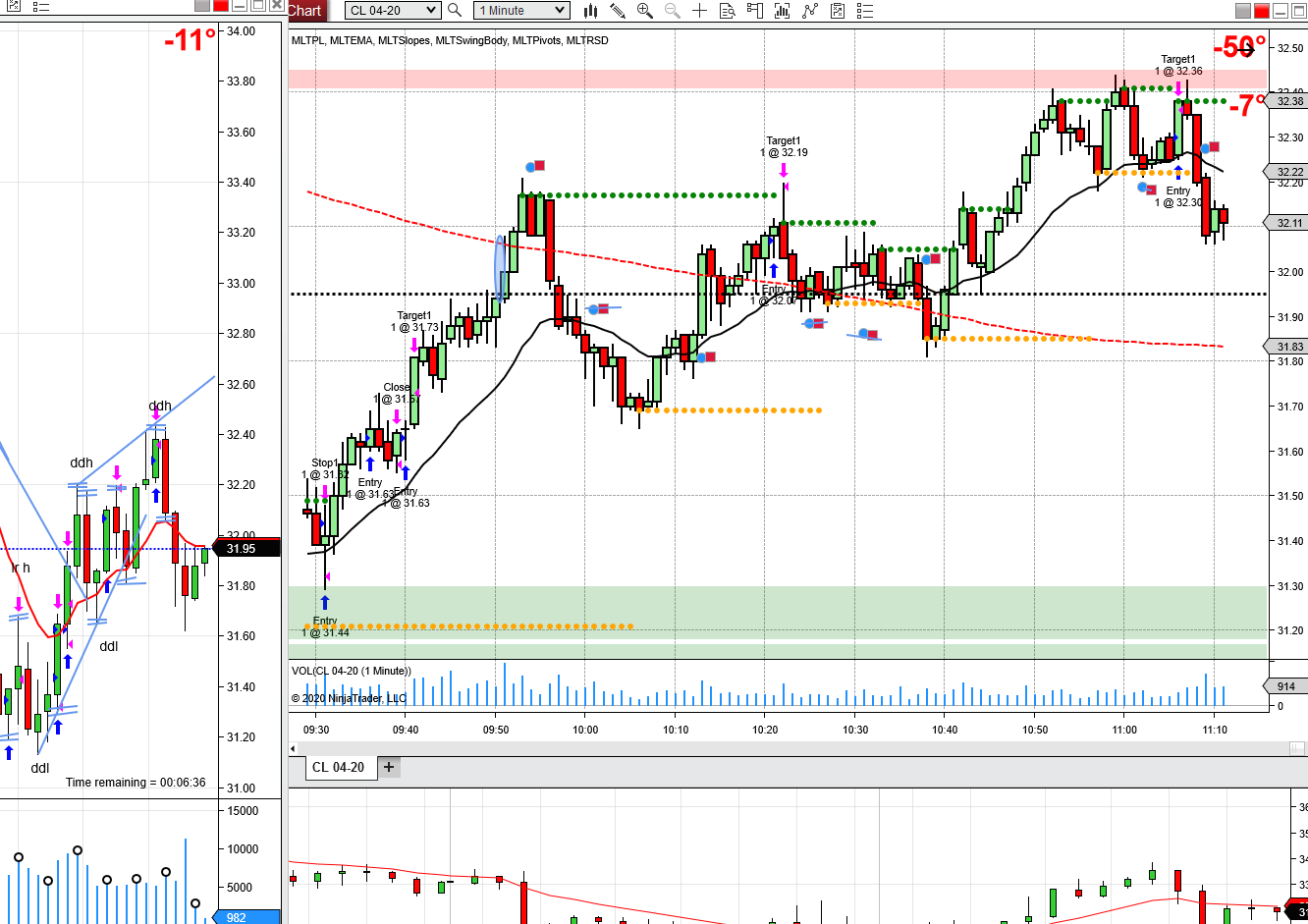Click gray instrument link in main chart
Image resolution: width=1308 pixels, height=924 pixels.
pos(1242,11)
